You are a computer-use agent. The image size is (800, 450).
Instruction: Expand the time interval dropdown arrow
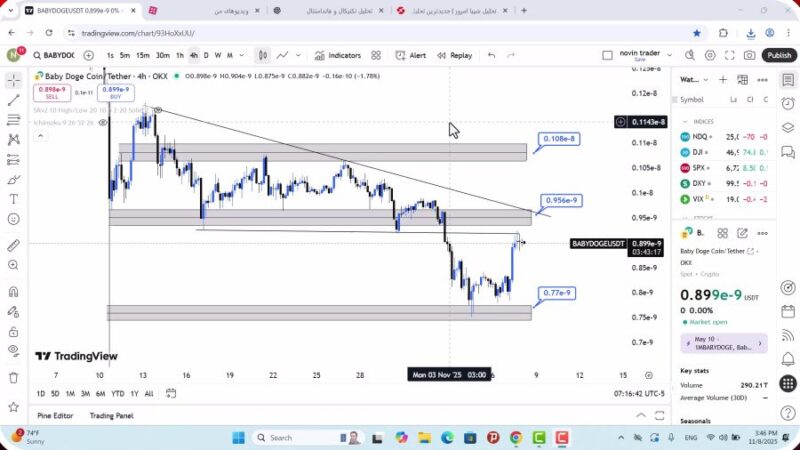pos(242,56)
